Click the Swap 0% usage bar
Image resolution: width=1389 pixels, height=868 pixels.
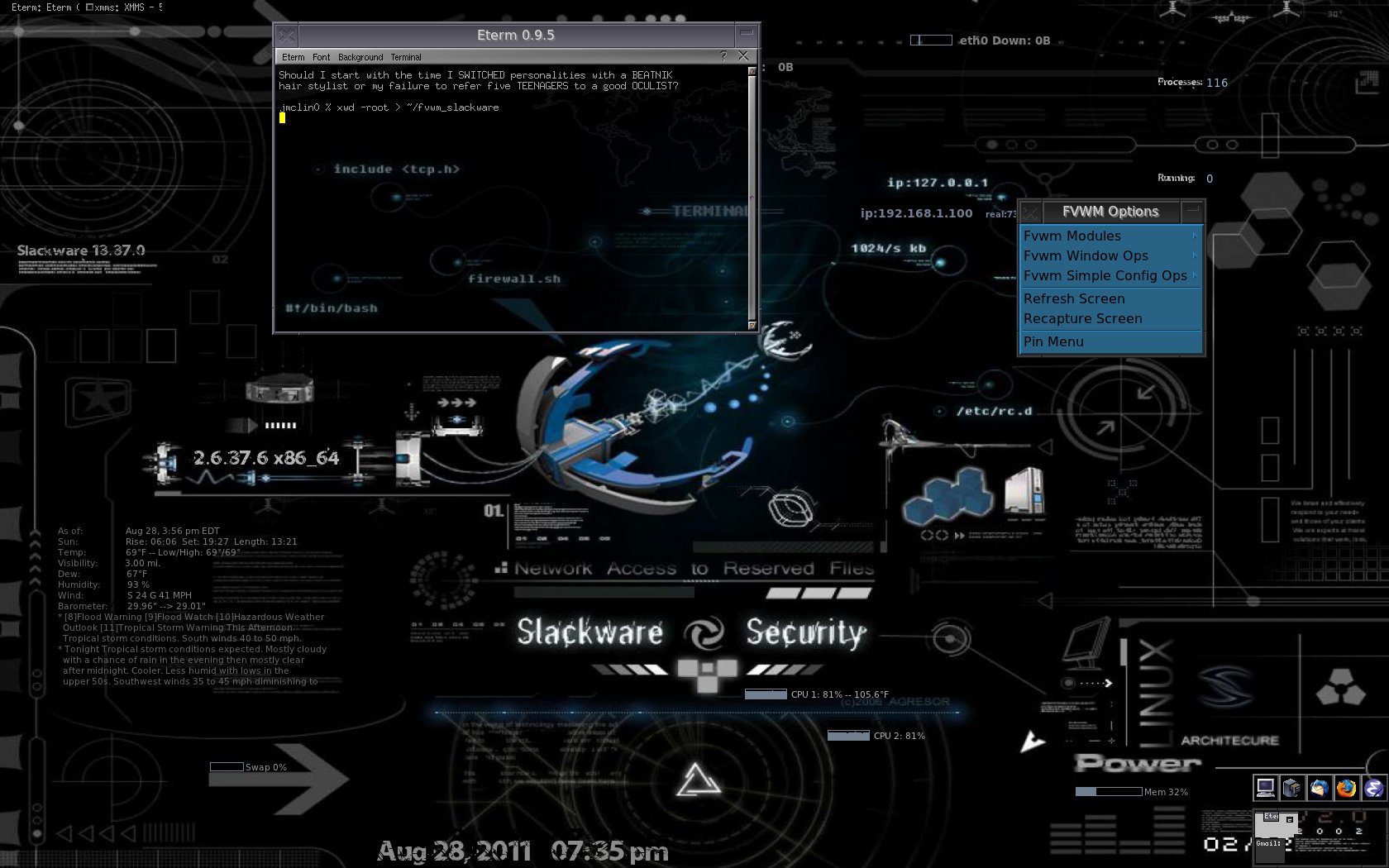pyautogui.click(x=227, y=767)
